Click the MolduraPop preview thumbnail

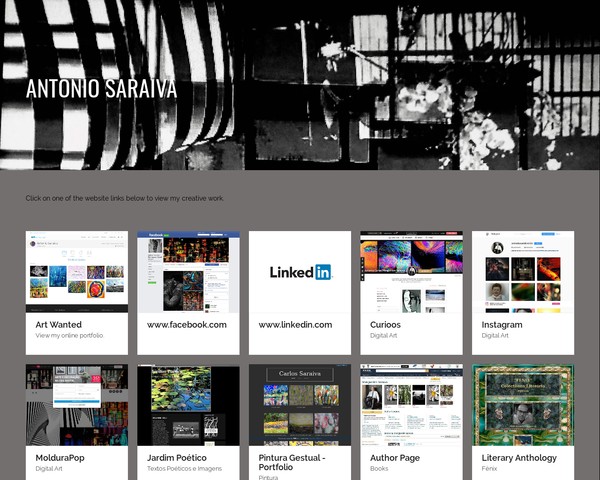click(x=77, y=405)
